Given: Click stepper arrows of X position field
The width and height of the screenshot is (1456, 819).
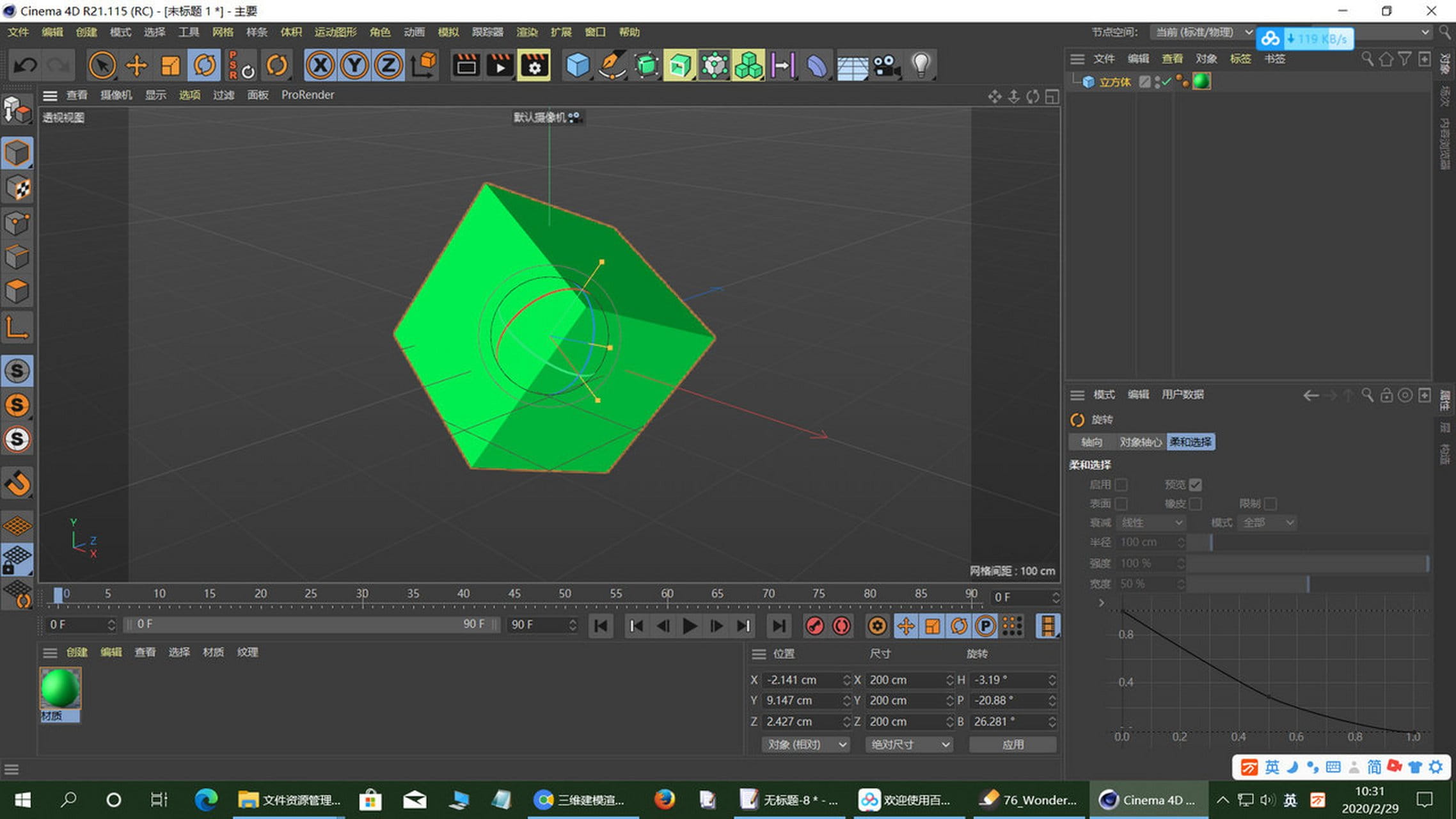Looking at the screenshot, I should [846, 680].
